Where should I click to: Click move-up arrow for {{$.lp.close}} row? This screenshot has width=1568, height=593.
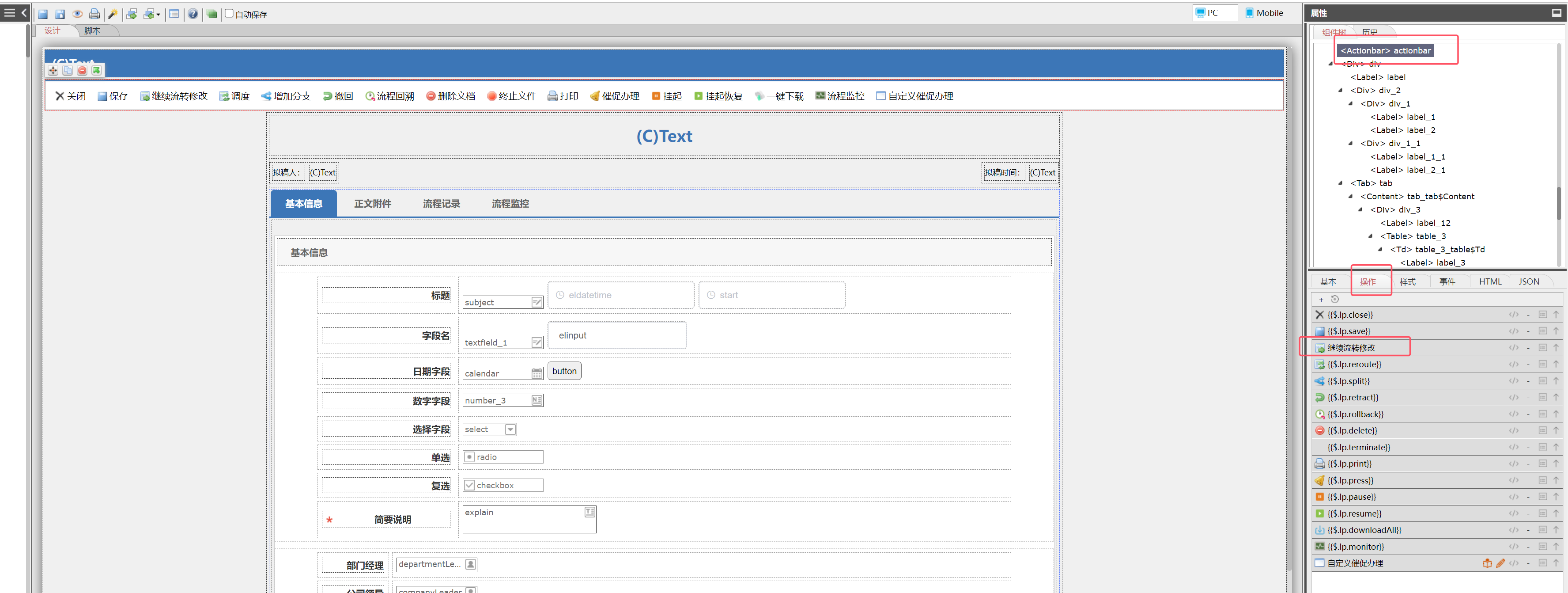(1556, 315)
